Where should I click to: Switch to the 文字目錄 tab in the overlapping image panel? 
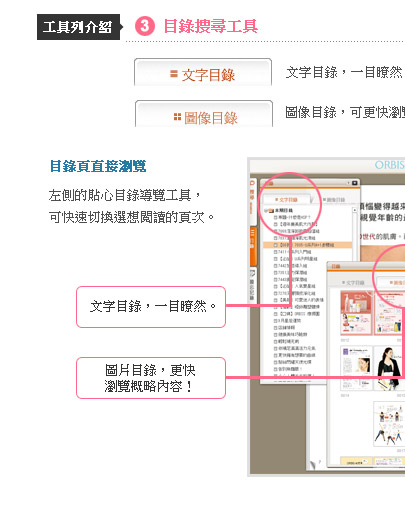point(353,283)
